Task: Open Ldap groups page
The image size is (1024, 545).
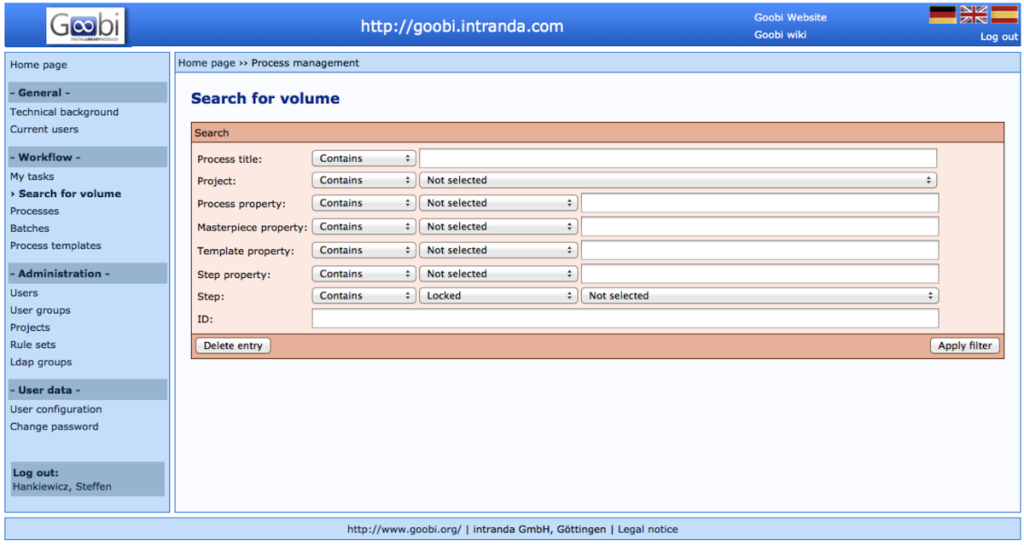Action: click(x=40, y=362)
